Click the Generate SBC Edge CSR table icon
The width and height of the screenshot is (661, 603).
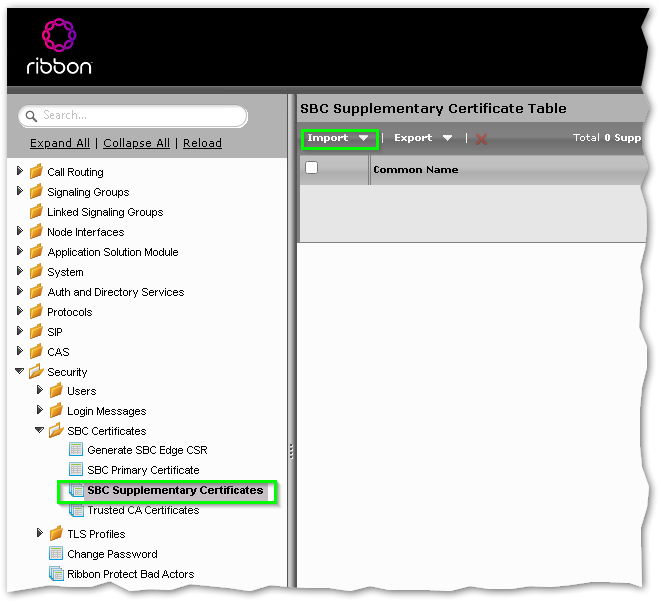click(76, 450)
